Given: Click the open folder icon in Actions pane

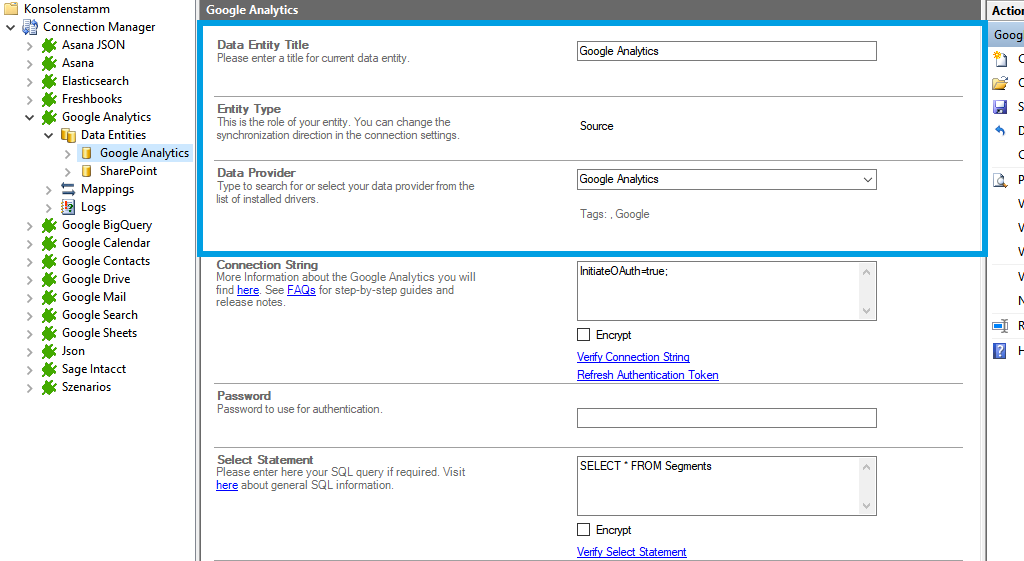Looking at the screenshot, I should [1000, 83].
